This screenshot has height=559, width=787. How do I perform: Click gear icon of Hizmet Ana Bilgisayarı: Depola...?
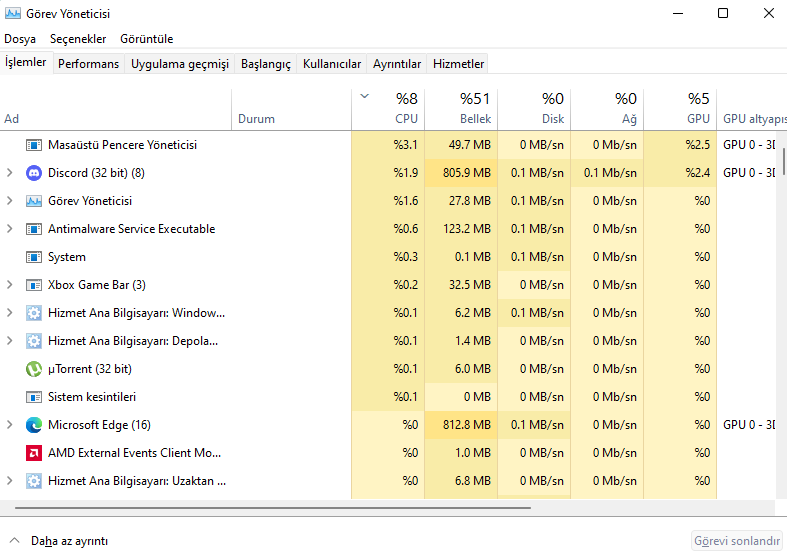(34, 341)
